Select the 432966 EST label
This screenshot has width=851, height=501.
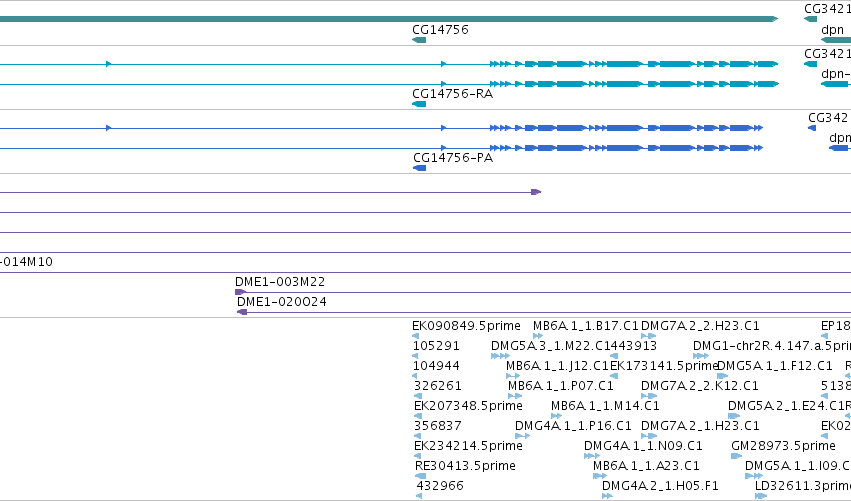tap(440, 486)
